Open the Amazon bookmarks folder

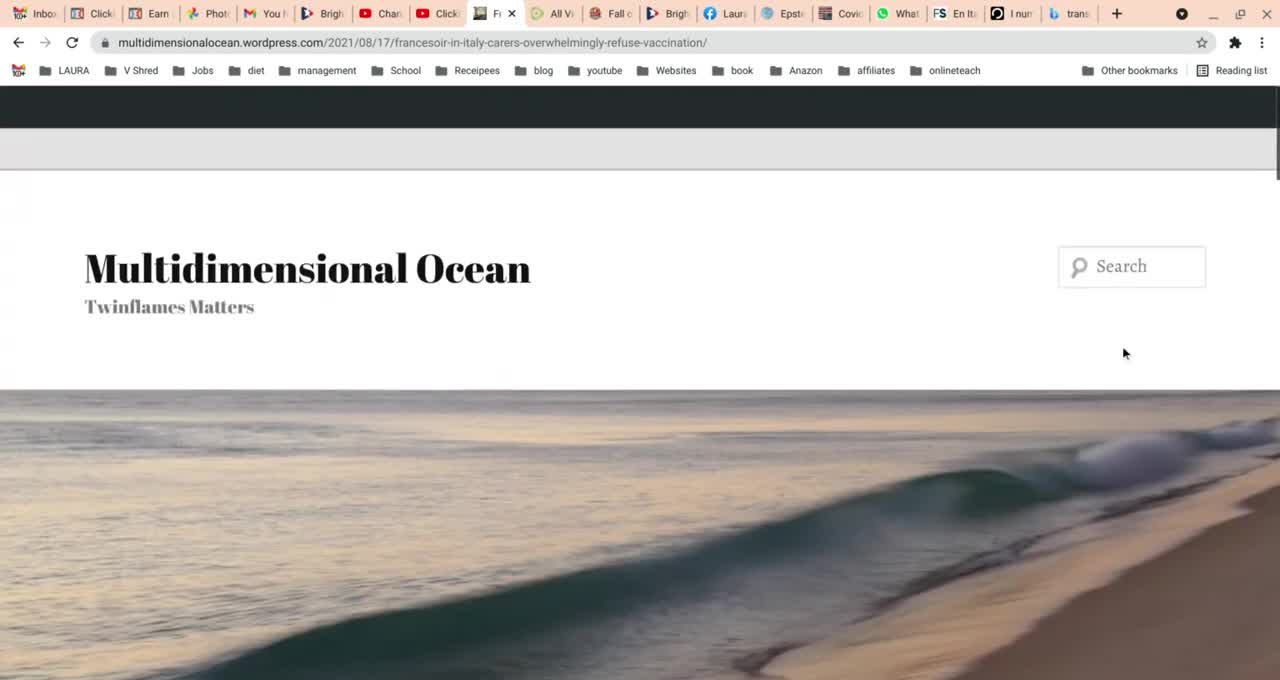coord(796,71)
